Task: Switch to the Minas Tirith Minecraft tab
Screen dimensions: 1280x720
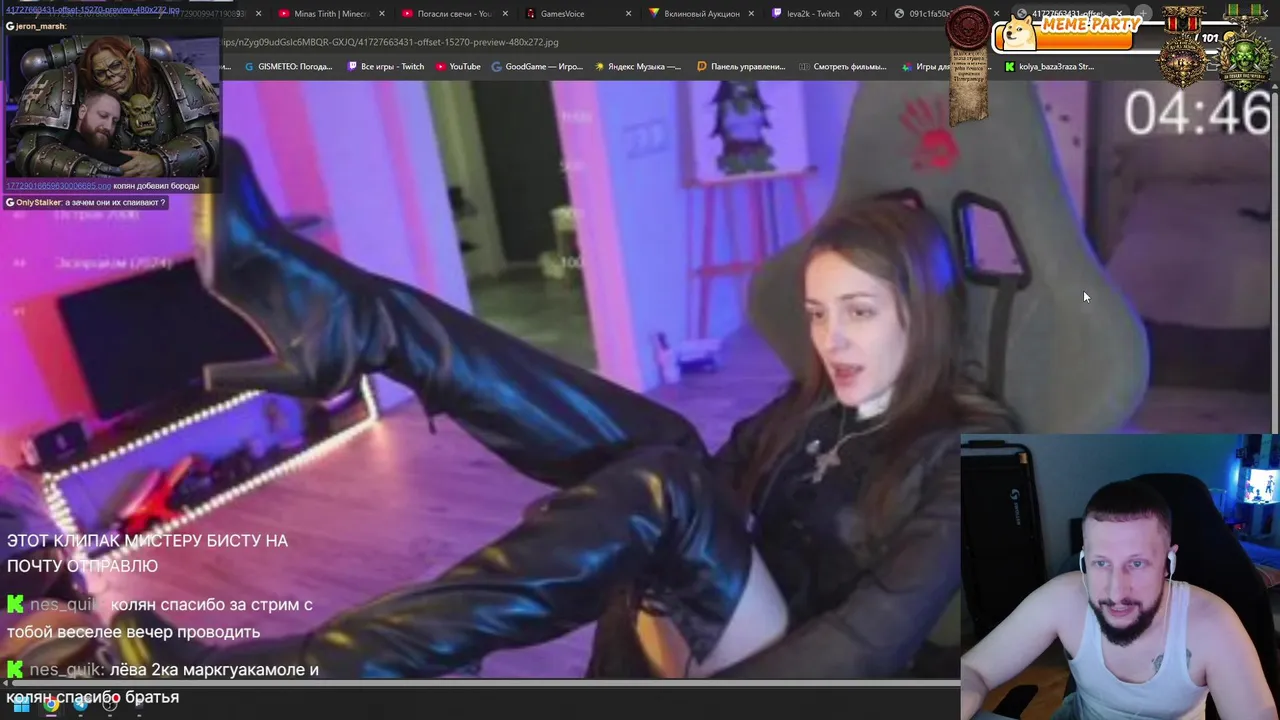Action: [x=330, y=14]
